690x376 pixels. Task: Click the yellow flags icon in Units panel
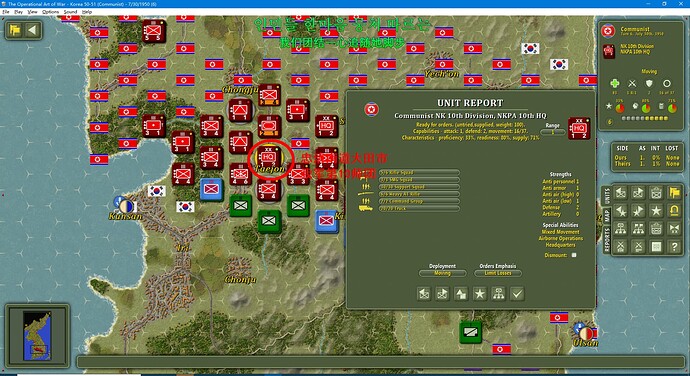[x=674, y=193]
